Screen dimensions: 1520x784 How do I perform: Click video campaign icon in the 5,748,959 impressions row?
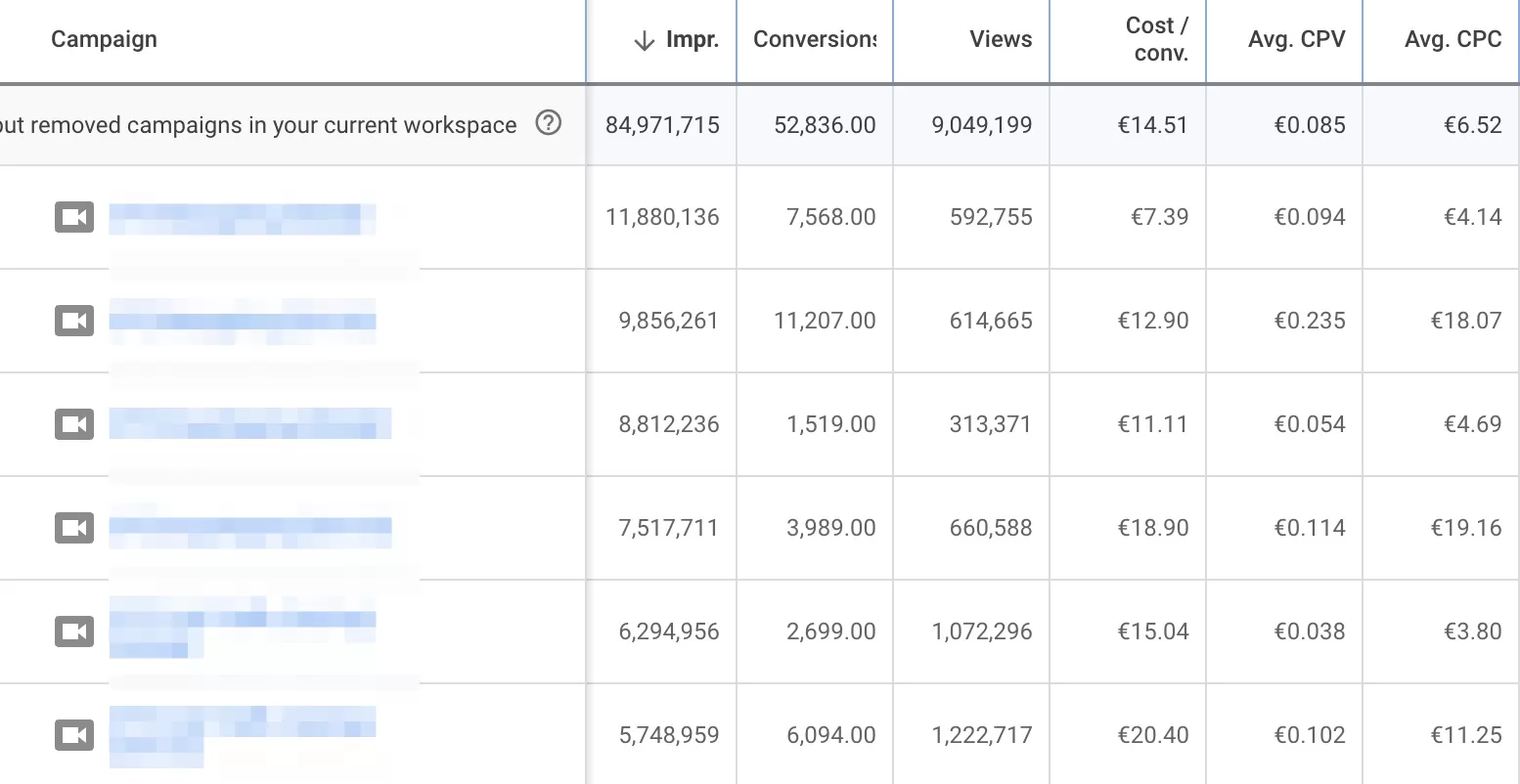(x=74, y=735)
